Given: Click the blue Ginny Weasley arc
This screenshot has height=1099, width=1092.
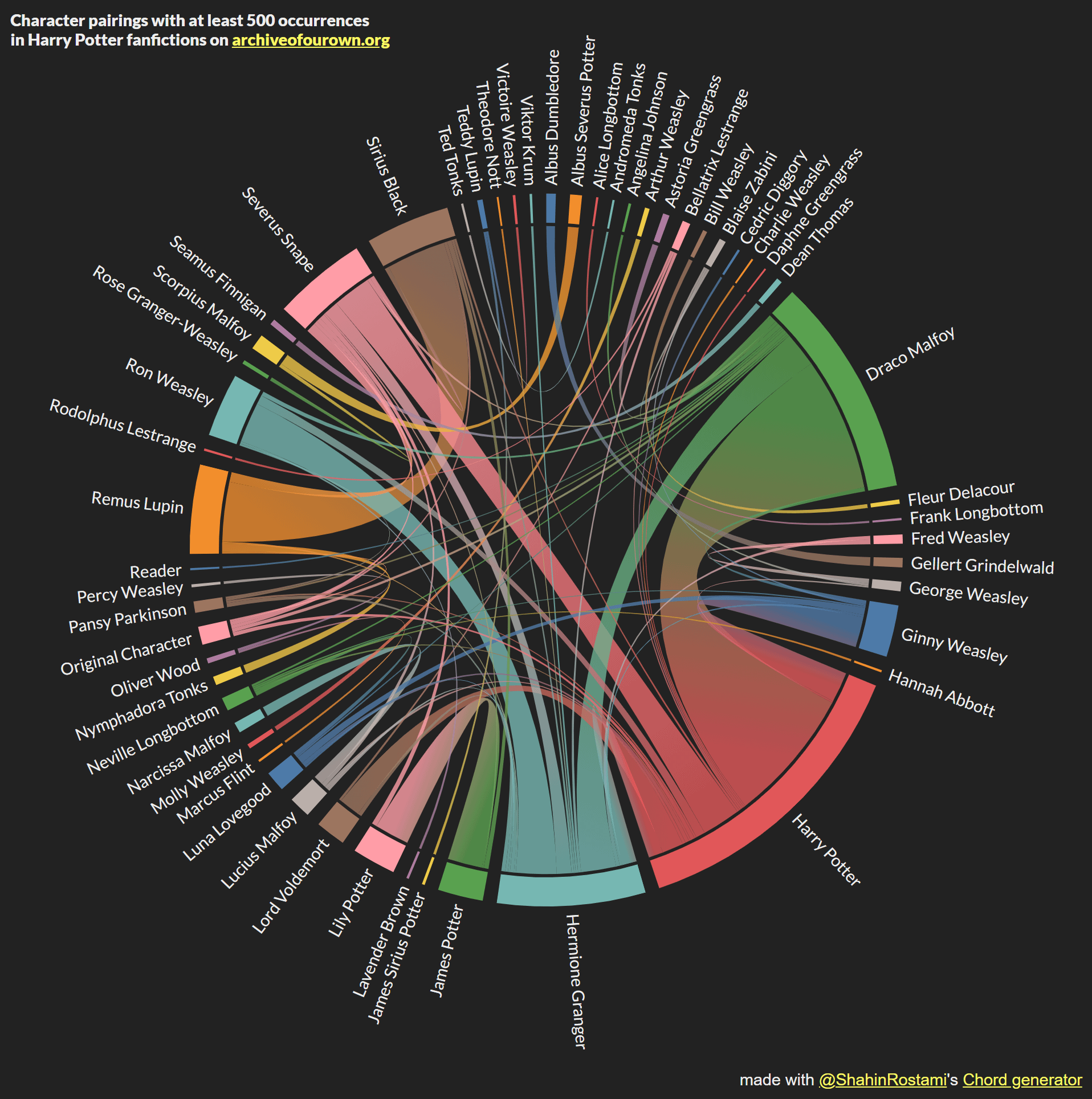Looking at the screenshot, I should tap(879, 629).
